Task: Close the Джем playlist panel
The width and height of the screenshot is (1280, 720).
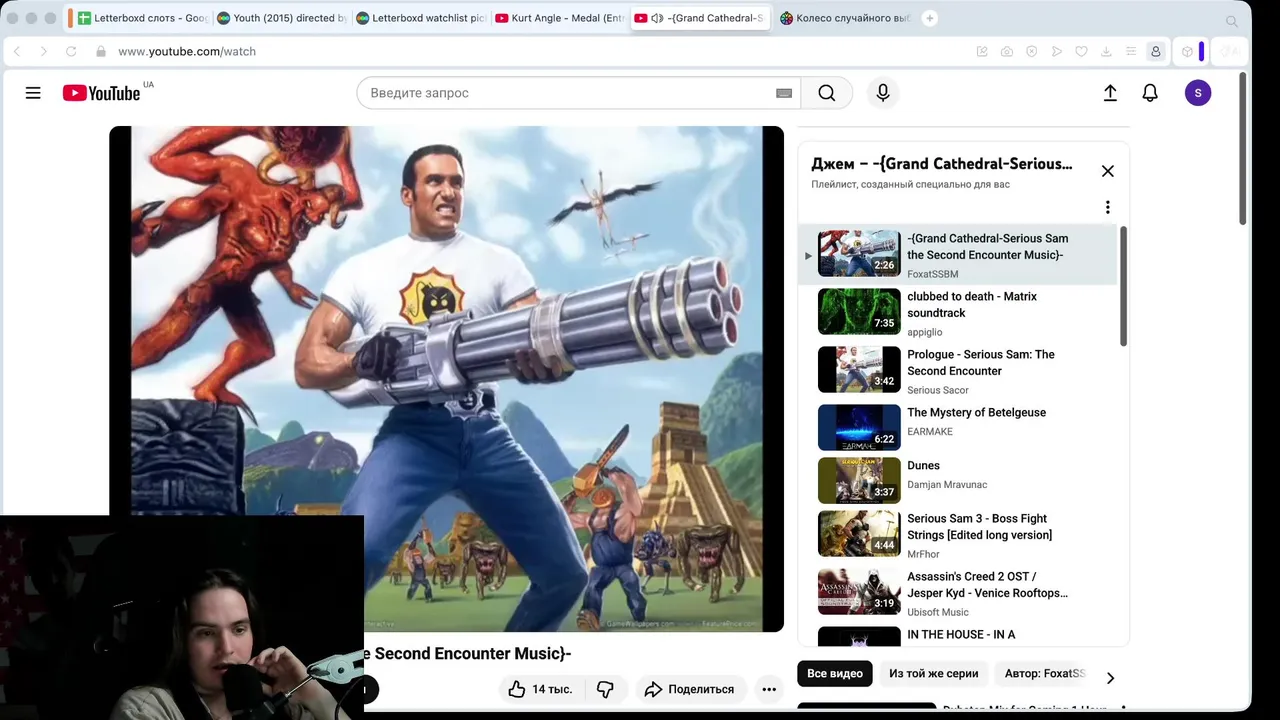Action: (x=1107, y=171)
